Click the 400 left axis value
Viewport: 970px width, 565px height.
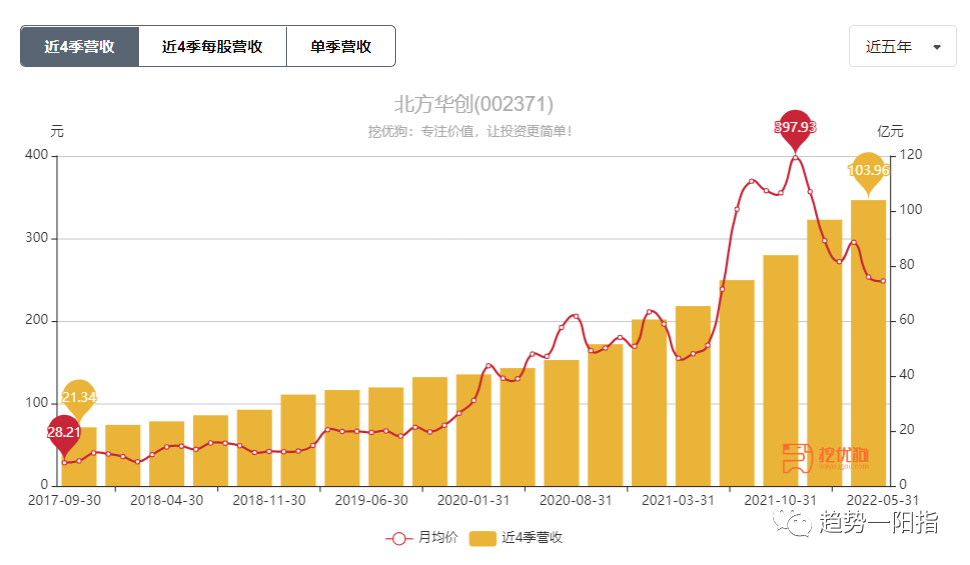(x=36, y=155)
